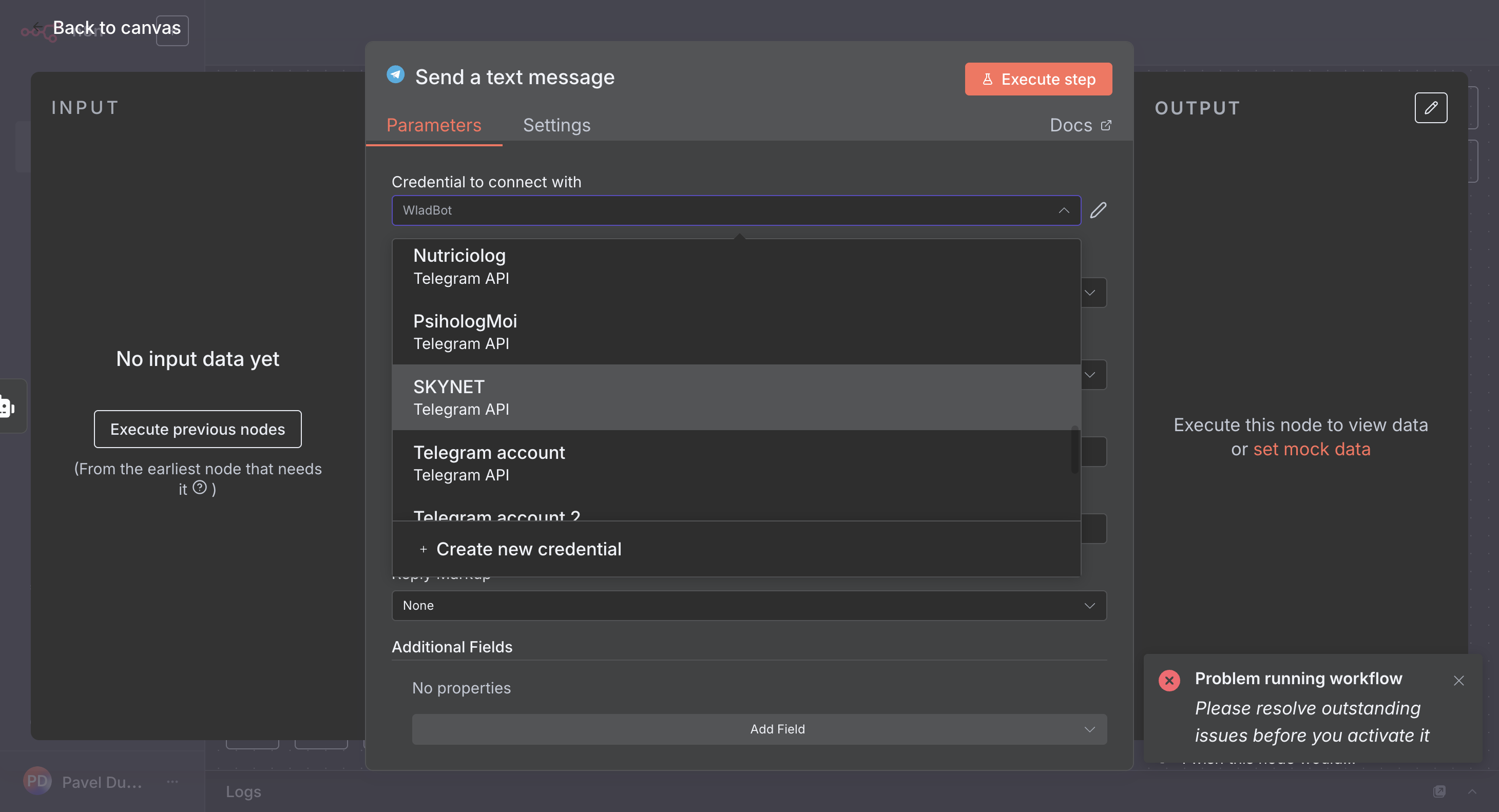1499x812 pixels.
Task: Collapse the WladBot credential dropdown
Action: (x=1063, y=210)
